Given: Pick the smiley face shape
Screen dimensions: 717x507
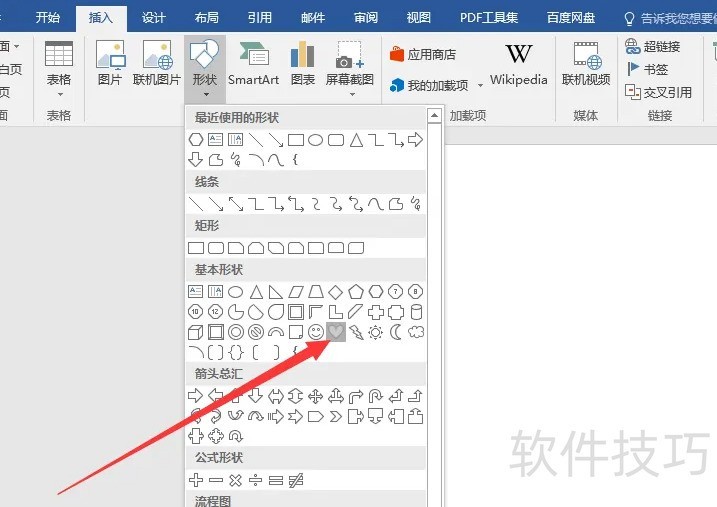Looking at the screenshot, I should [316, 332].
